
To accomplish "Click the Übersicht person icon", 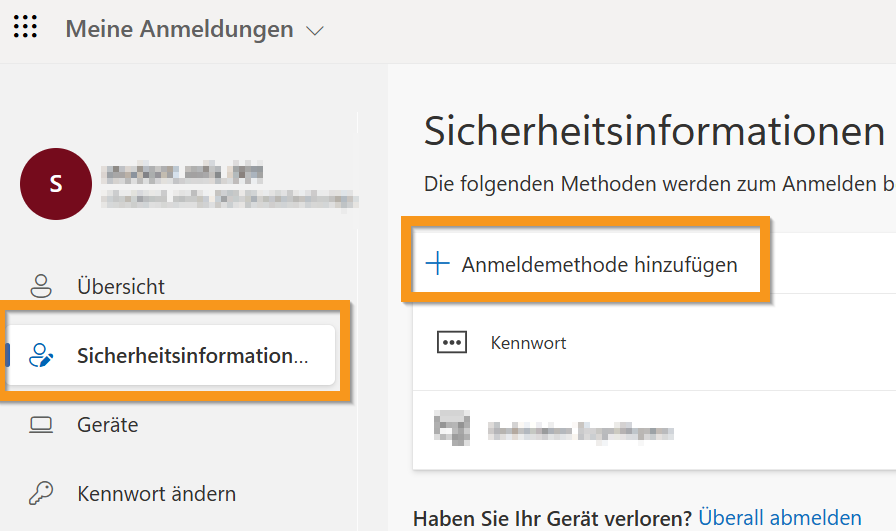I will (x=41, y=286).
